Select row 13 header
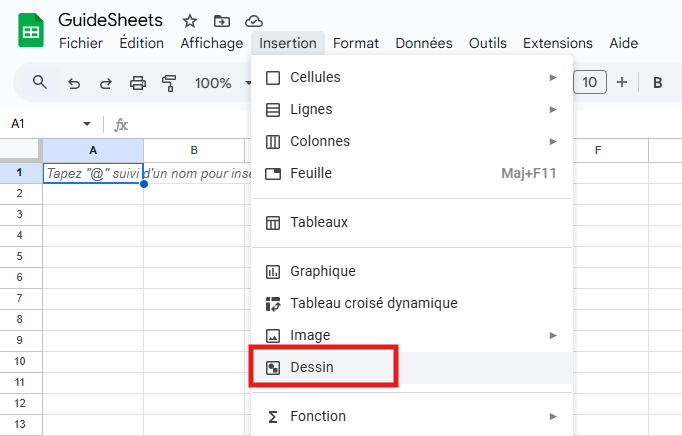This screenshot has height=436, width=682. point(20,424)
